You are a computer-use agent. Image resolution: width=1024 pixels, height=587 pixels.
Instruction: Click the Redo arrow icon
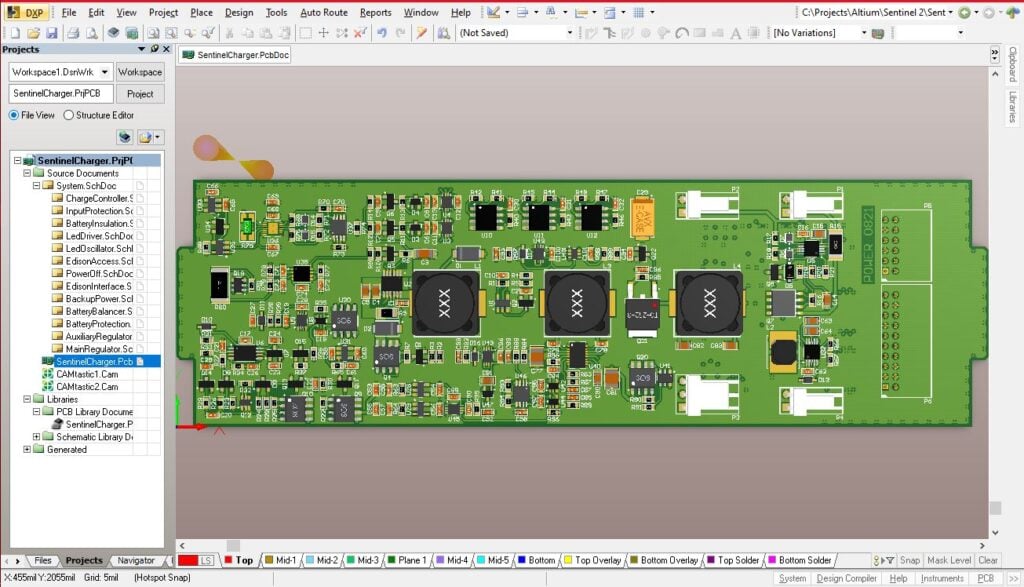pyautogui.click(x=400, y=33)
